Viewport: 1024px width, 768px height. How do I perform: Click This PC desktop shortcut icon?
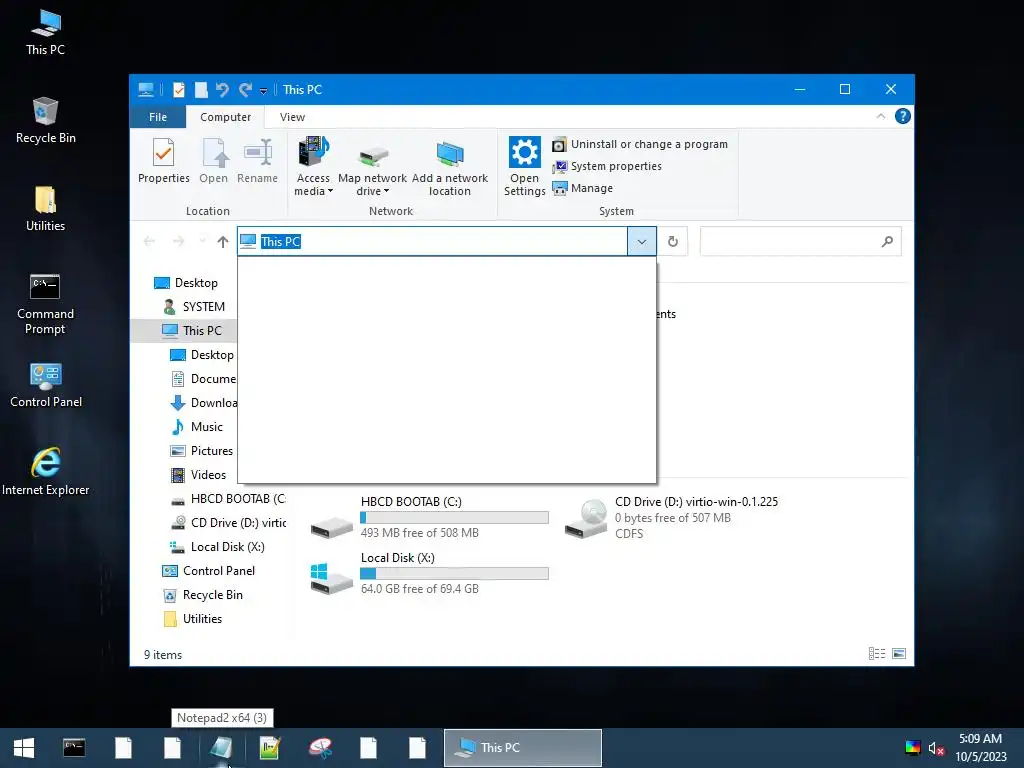pos(46,33)
